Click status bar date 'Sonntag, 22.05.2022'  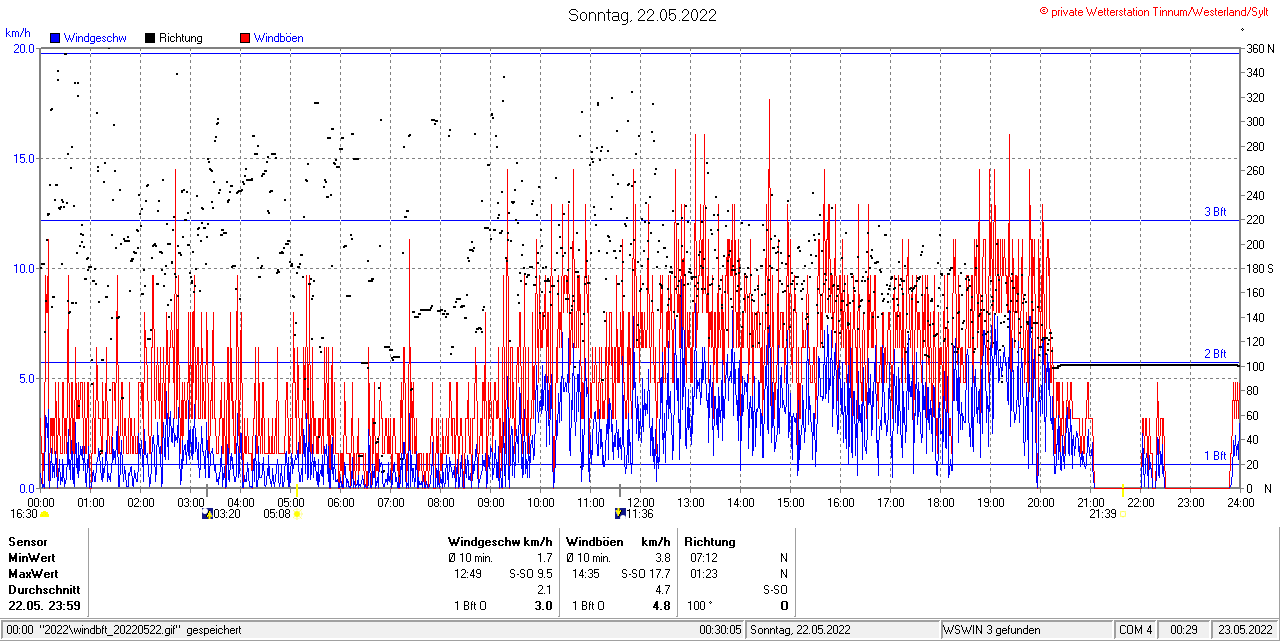click(x=801, y=630)
